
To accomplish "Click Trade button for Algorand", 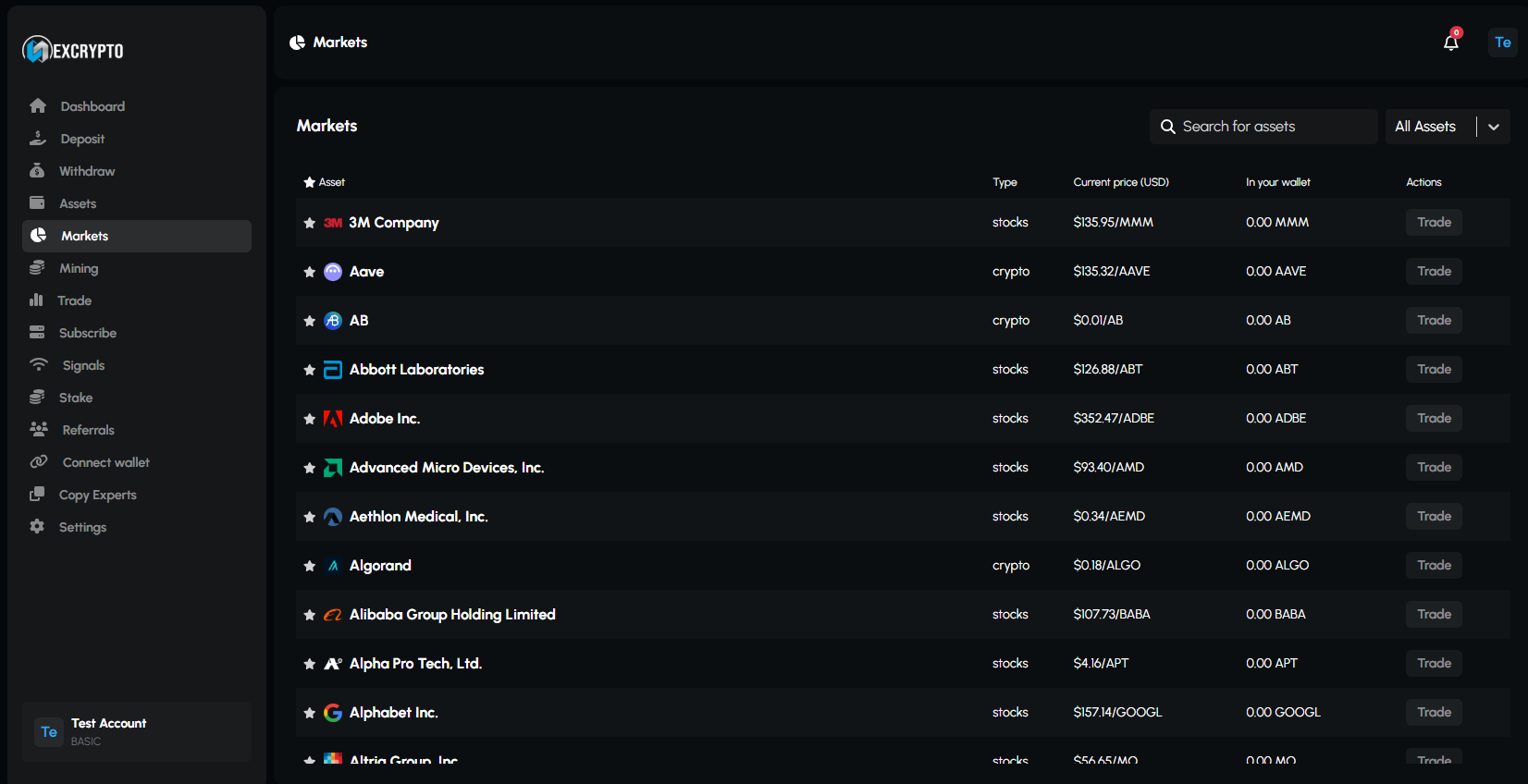I will pyautogui.click(x=1434, y=565).
